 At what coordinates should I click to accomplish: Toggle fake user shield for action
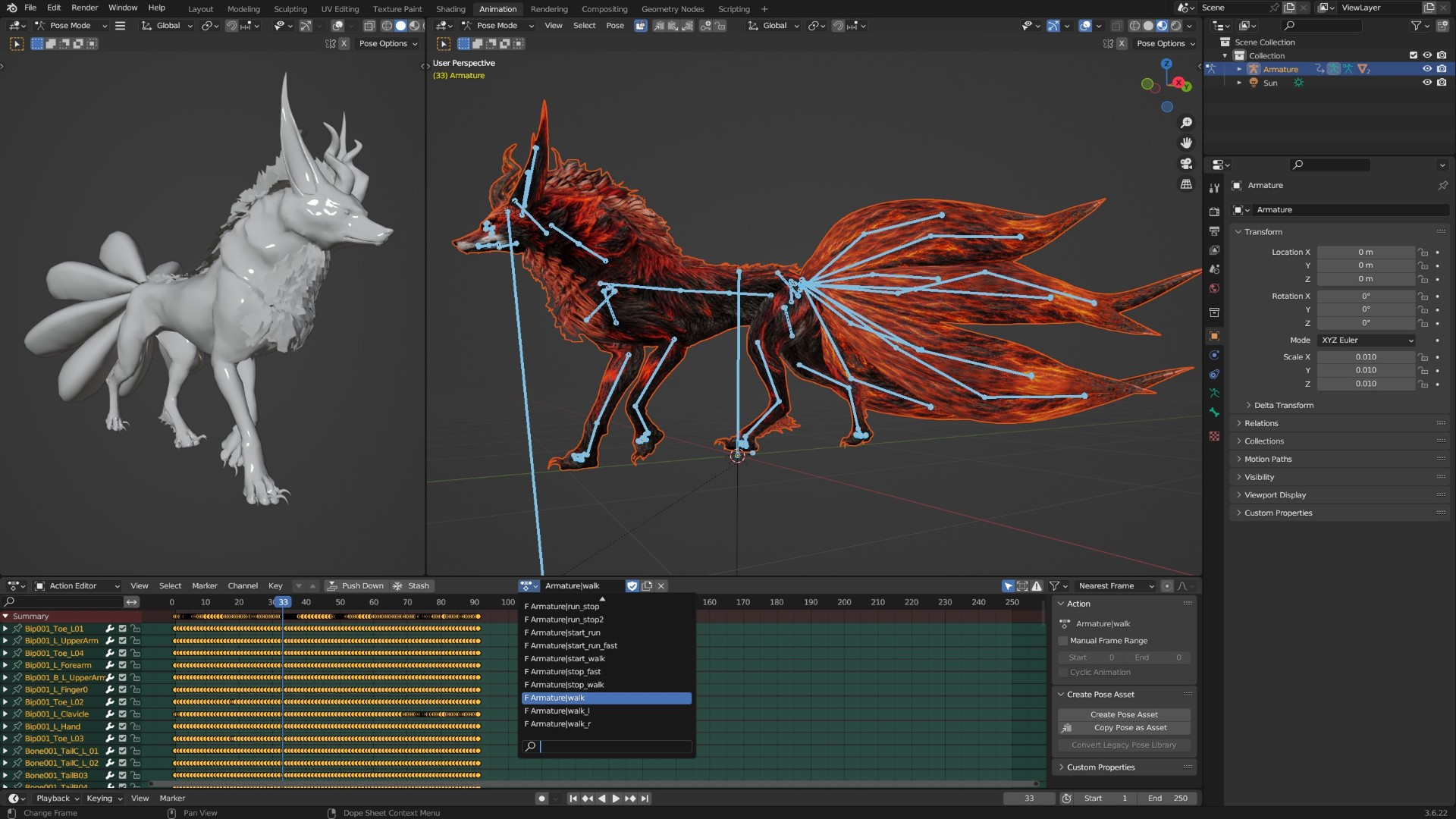(x=632, y=586)
